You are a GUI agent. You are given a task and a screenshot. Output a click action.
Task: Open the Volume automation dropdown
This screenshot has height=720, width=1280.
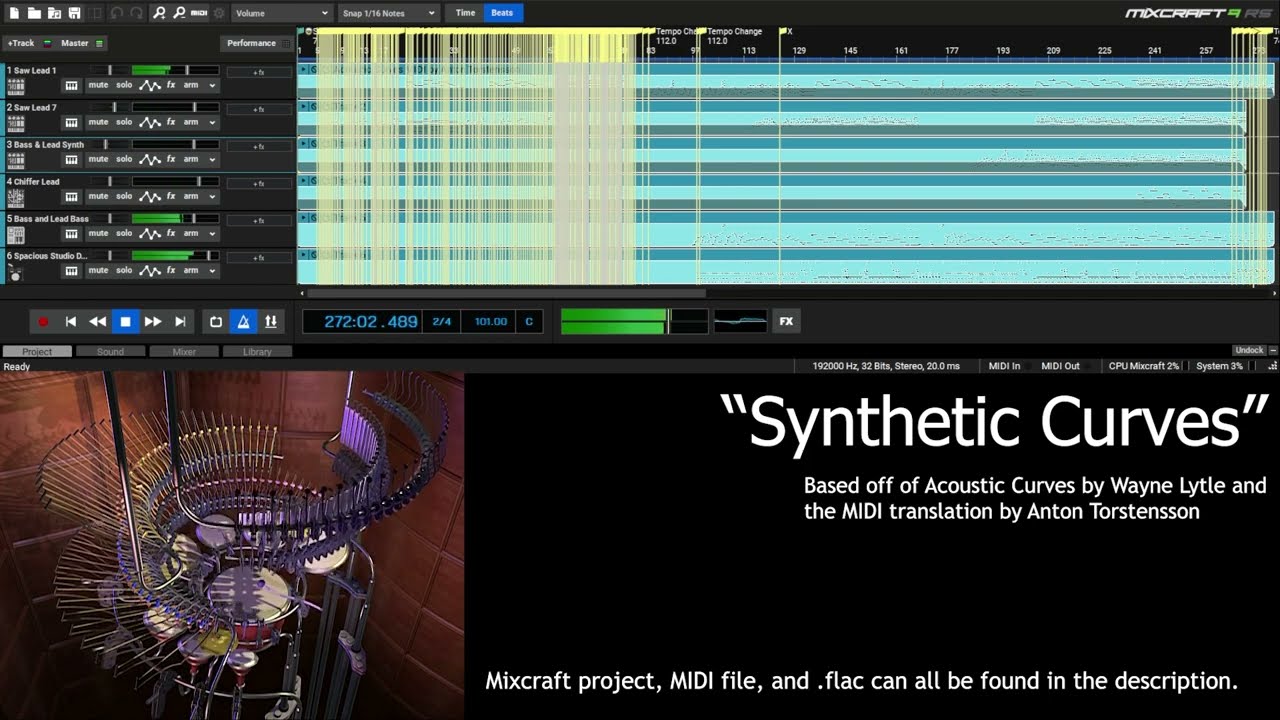281,13
